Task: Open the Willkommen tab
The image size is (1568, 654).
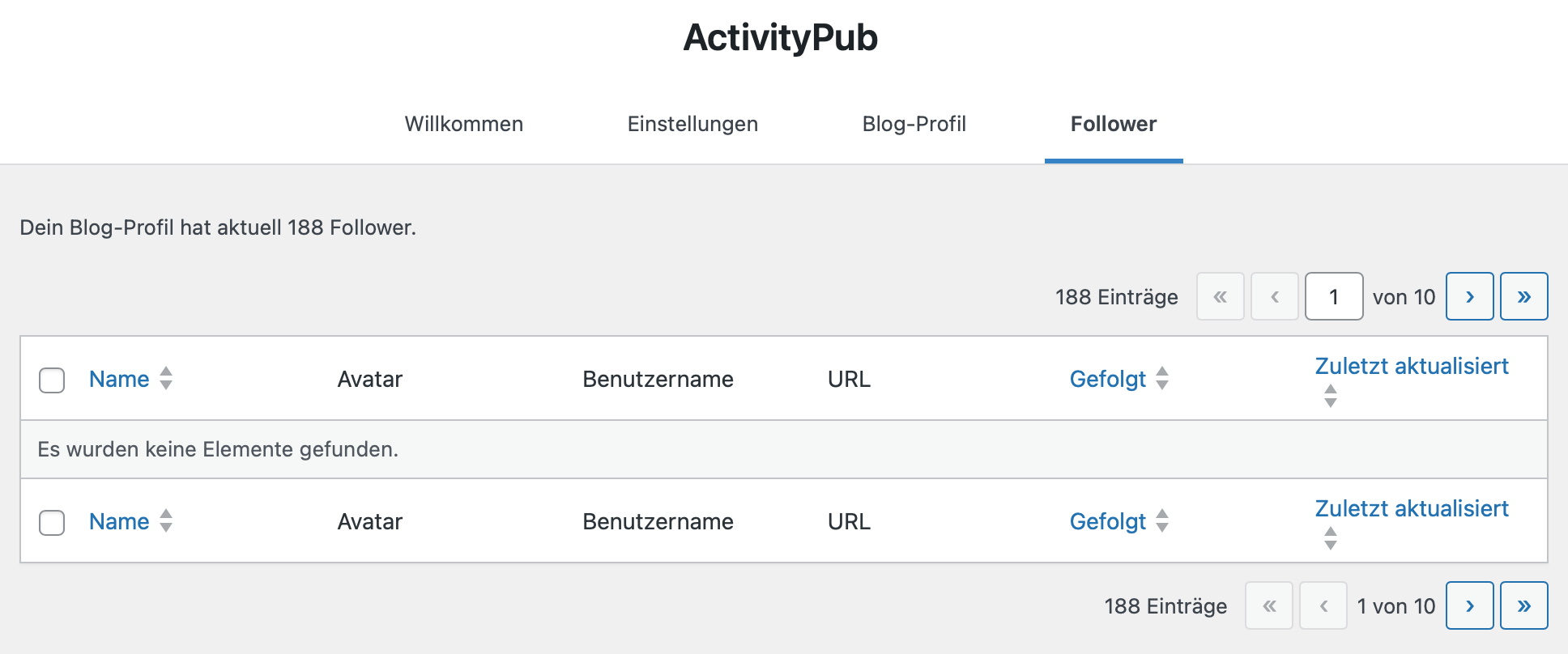Action: point(464,124)
